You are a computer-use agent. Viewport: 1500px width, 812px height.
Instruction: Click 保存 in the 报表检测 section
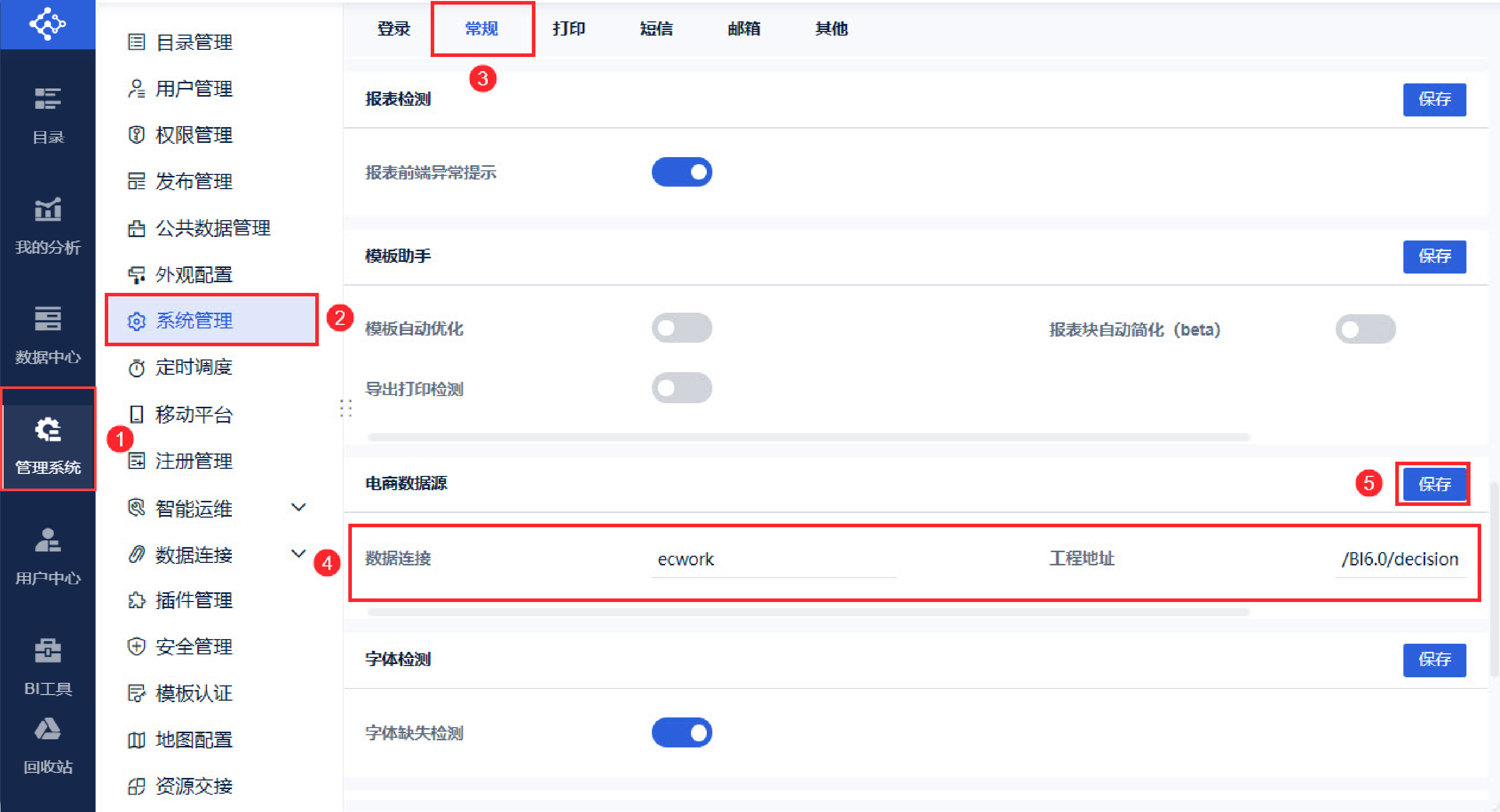click(1433, 100)
